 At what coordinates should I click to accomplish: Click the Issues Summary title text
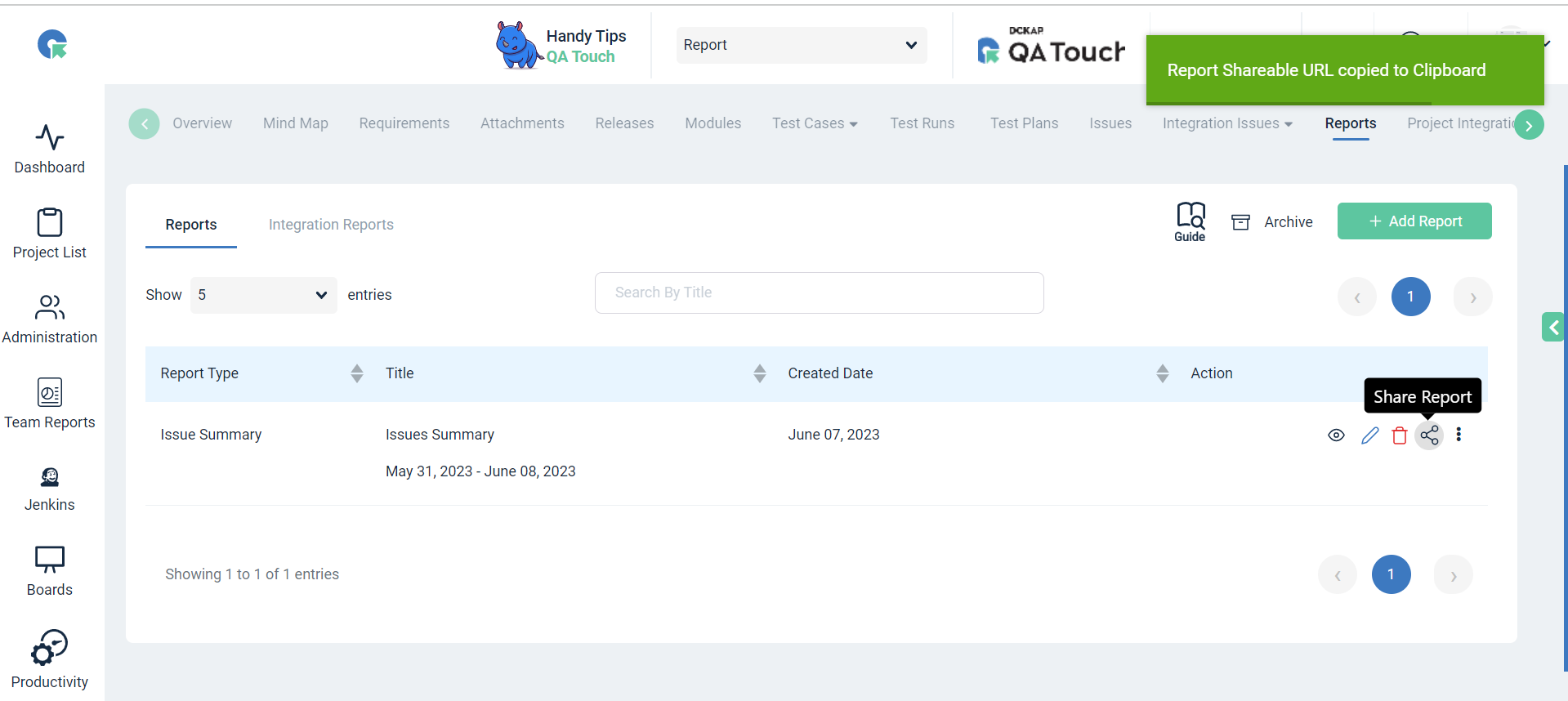pos(440,435)
